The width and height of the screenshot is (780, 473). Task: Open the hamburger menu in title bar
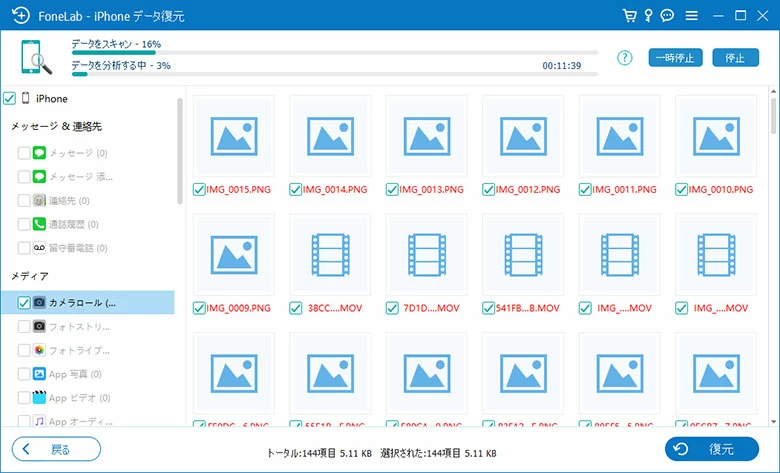[x=692, y=16]
